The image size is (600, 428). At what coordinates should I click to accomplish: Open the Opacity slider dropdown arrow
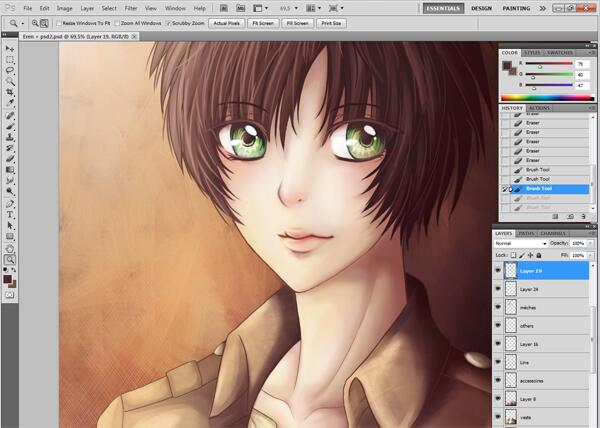590,243
